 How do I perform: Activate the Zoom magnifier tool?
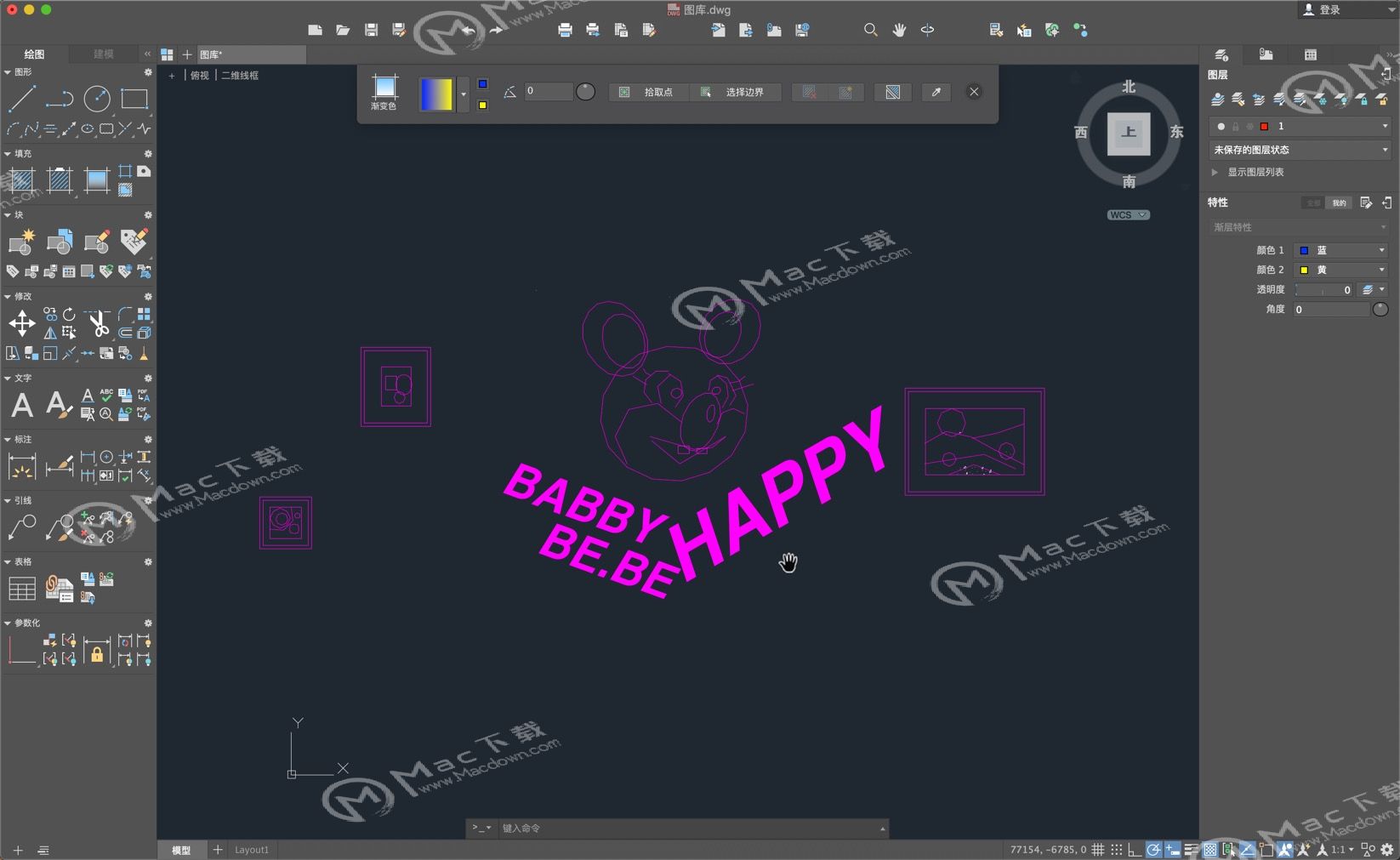tap(870, 30)
